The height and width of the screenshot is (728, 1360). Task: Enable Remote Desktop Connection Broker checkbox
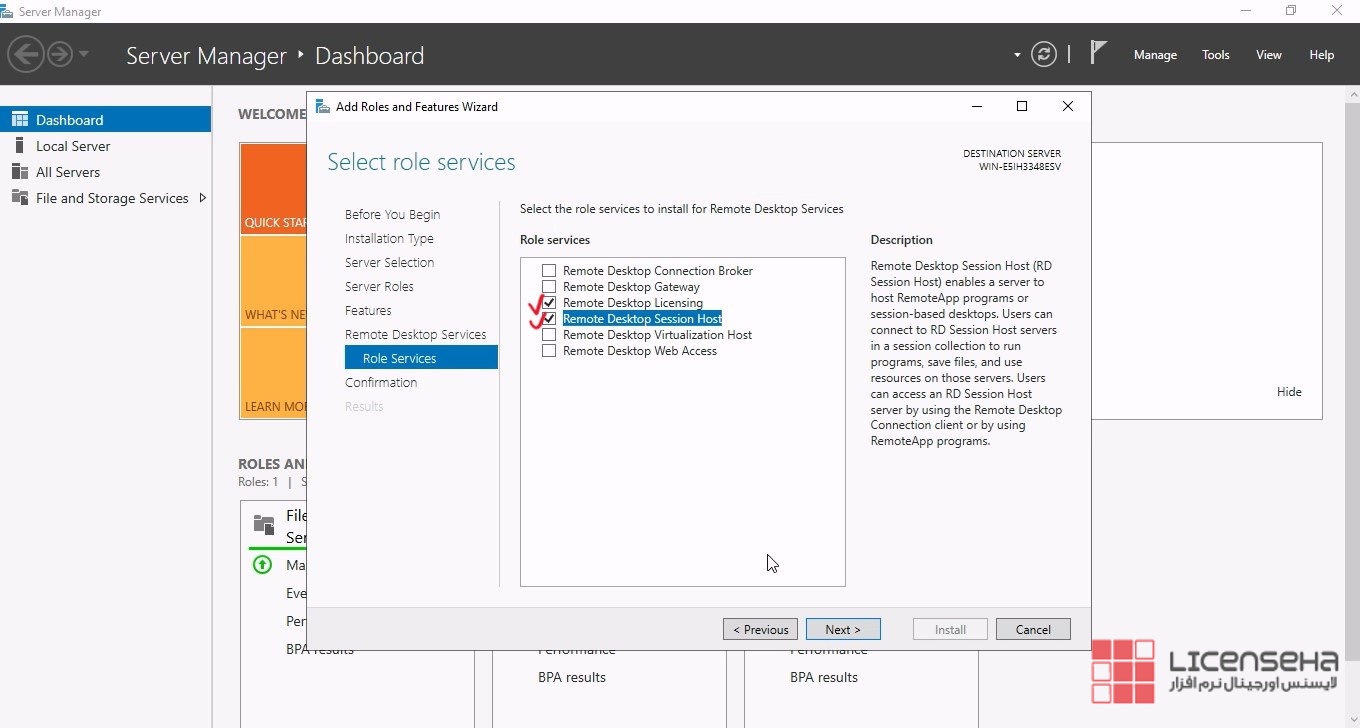[x=549, y=271]
